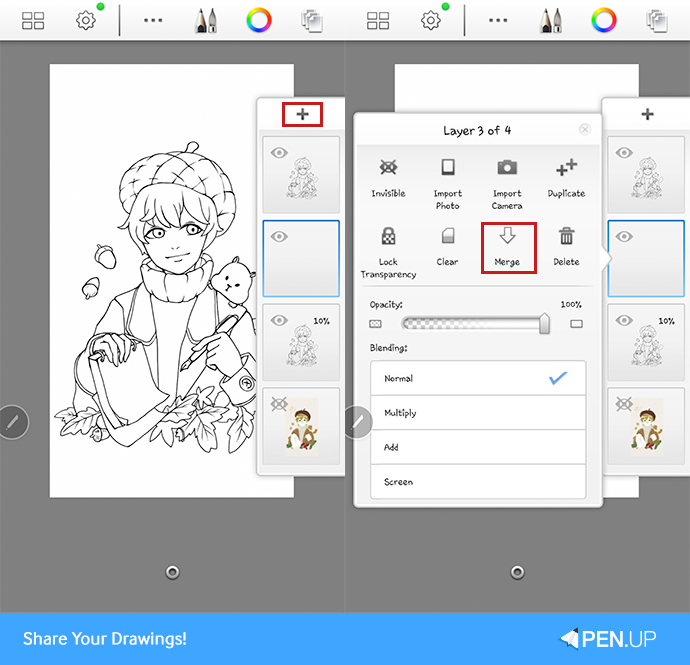Select the Normal blending mode
This screenshot has width=690, height=665.
(x=478, y=378)
